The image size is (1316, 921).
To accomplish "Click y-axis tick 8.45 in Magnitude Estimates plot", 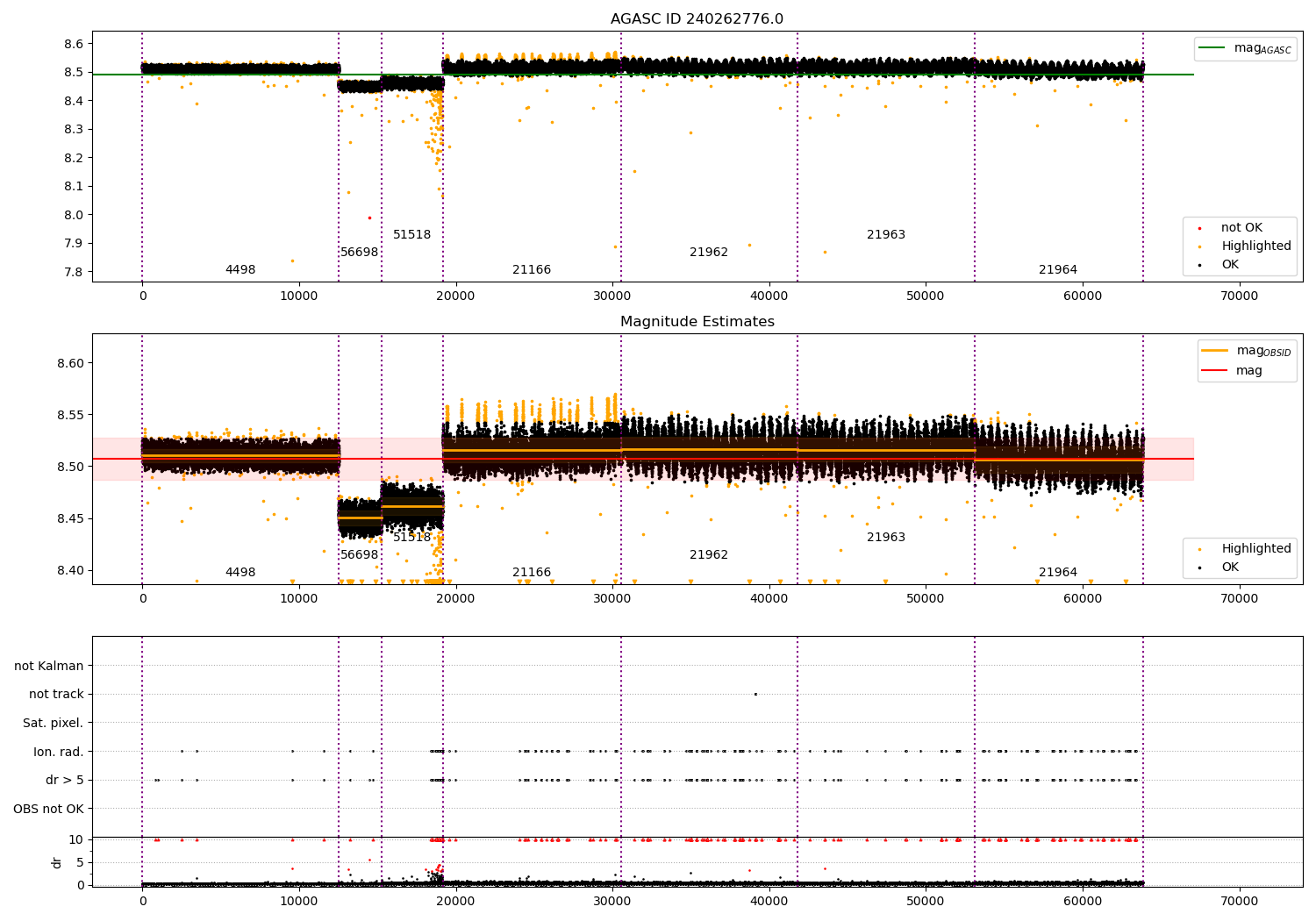I will click(70, 518).
